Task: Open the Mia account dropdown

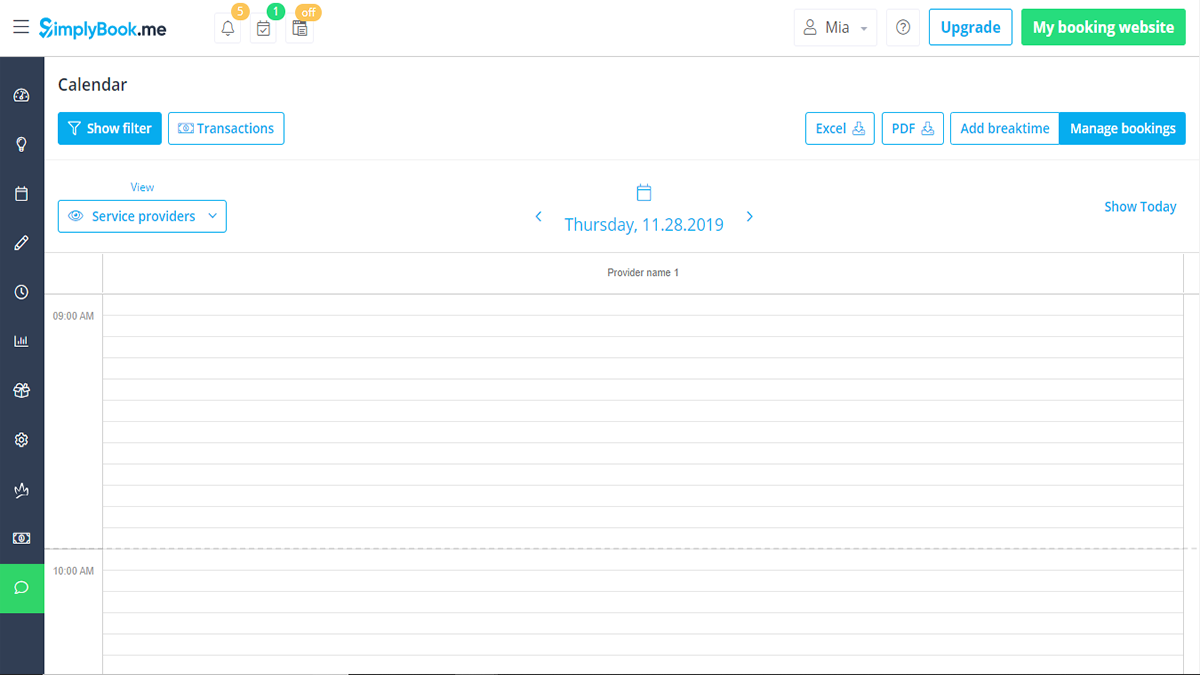Action: point(835,27)
